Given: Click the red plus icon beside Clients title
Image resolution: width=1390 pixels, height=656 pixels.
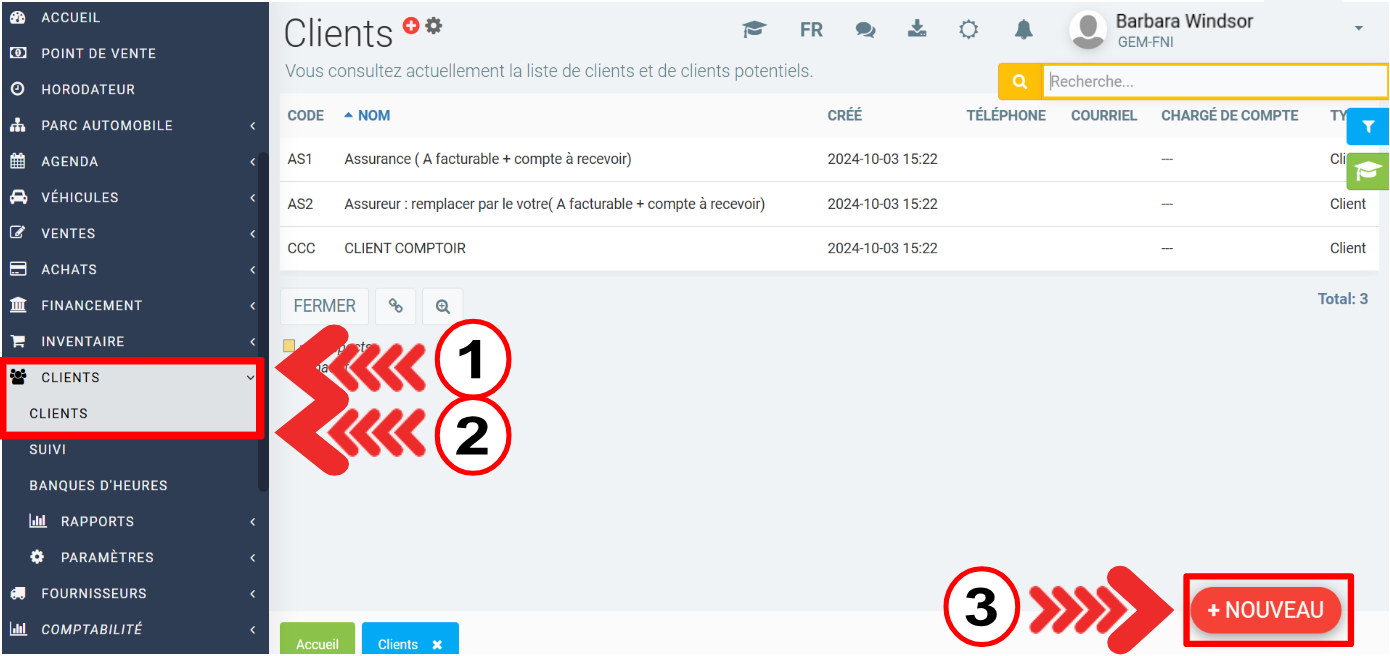Looking at the screenshot, I should pyautogui.click(x=411, y=26).
